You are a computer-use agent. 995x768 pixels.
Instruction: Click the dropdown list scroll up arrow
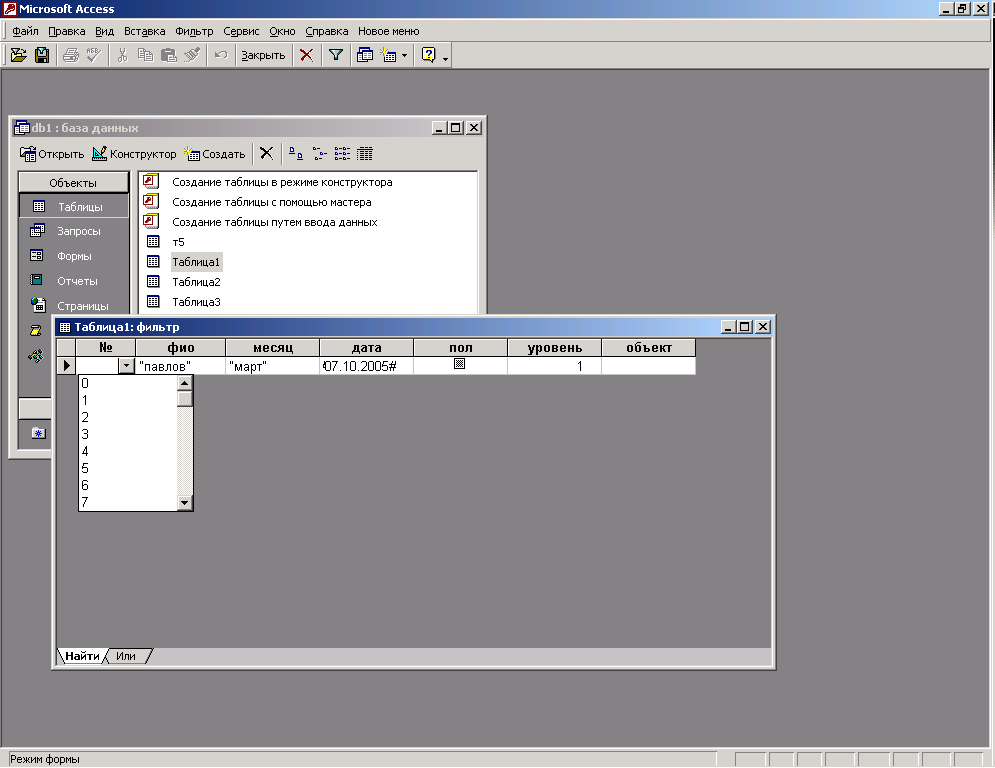click(x=185, y=383)
